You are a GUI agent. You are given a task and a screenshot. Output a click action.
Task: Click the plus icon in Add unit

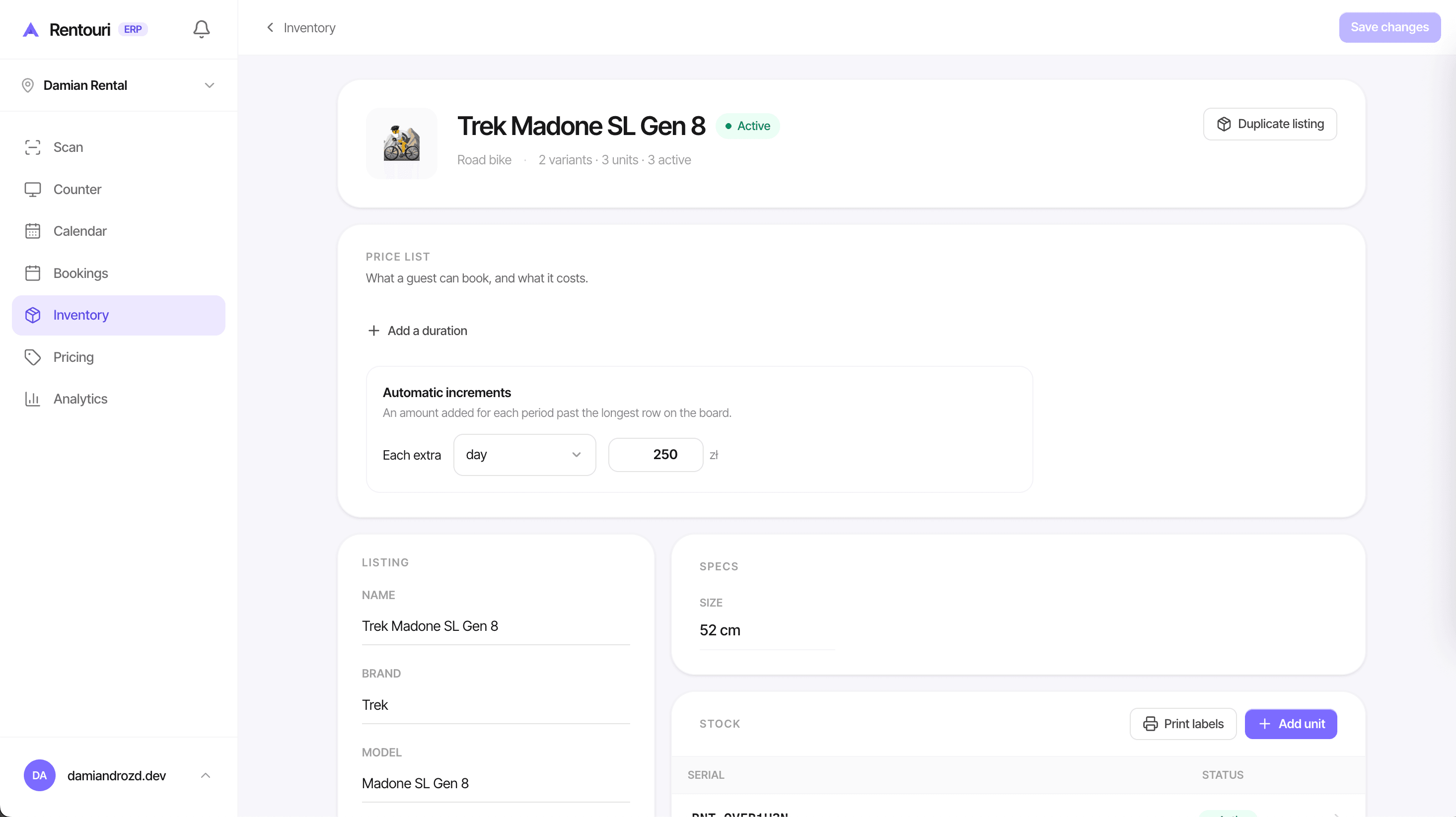[1265, 724]
